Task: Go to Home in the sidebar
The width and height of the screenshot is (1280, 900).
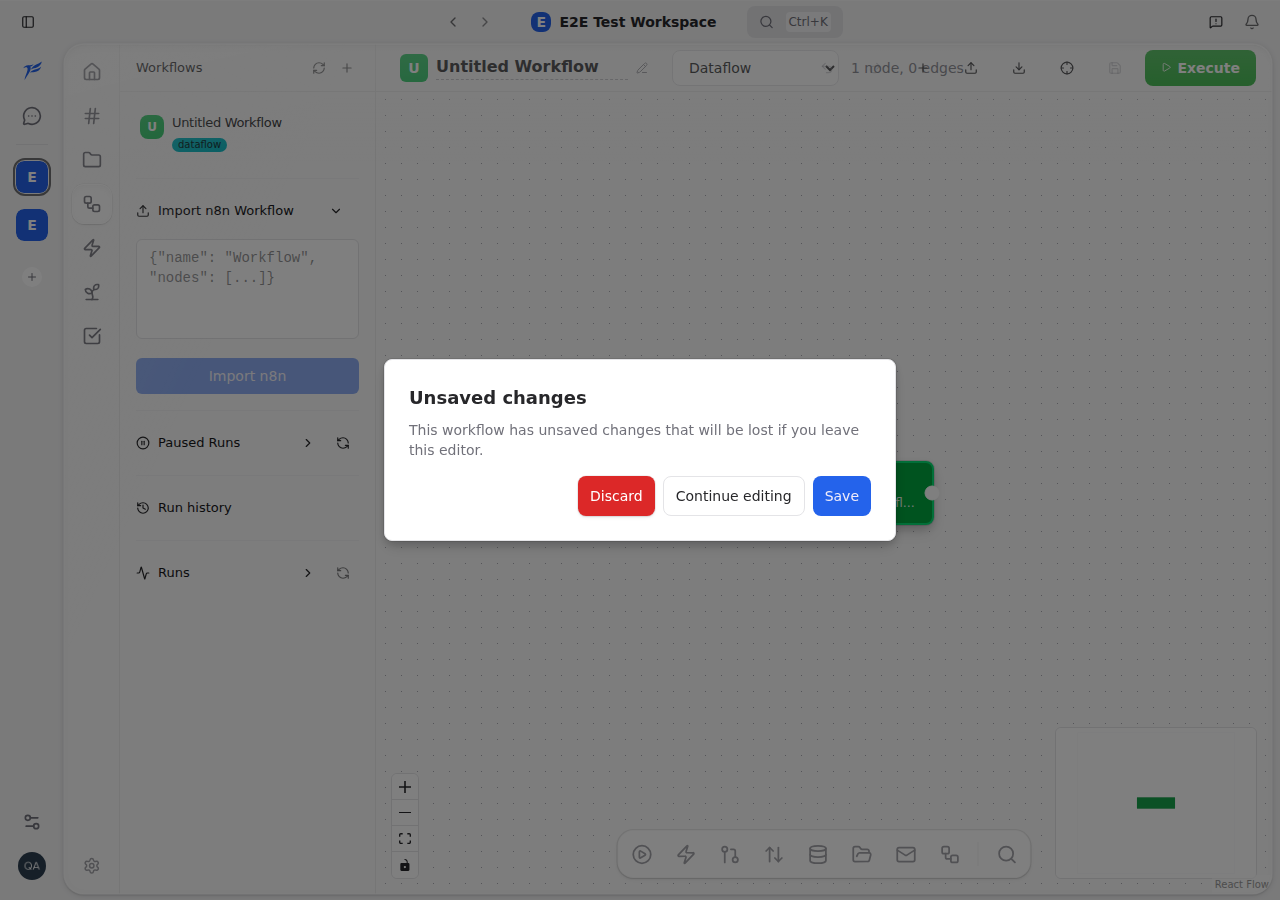Action: pyautogui.click(x=92, y=72)
